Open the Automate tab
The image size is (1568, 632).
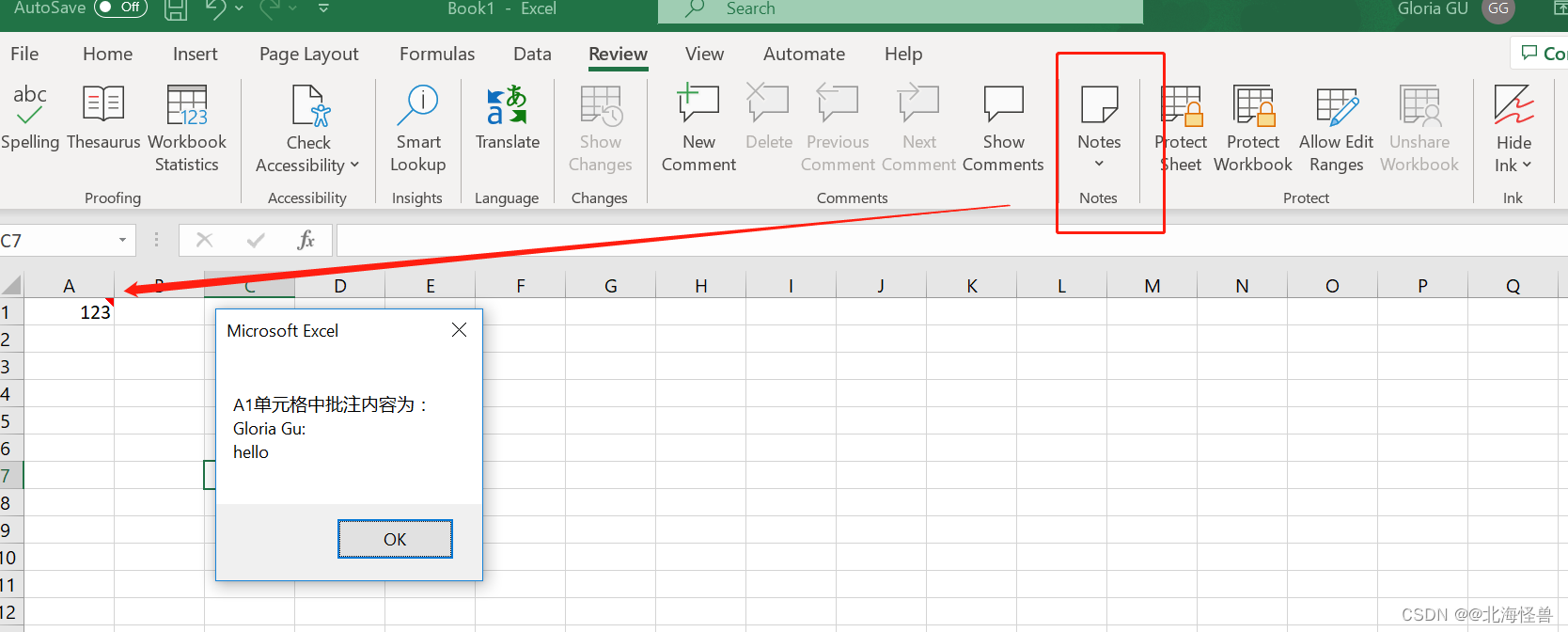[x=804, y=54]
